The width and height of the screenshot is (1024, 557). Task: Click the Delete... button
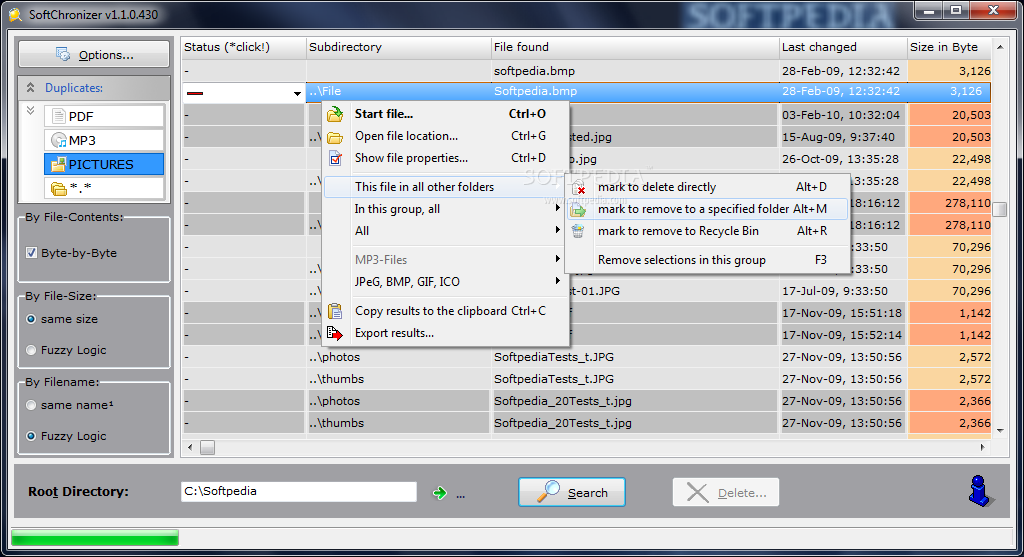pos(726,492)
